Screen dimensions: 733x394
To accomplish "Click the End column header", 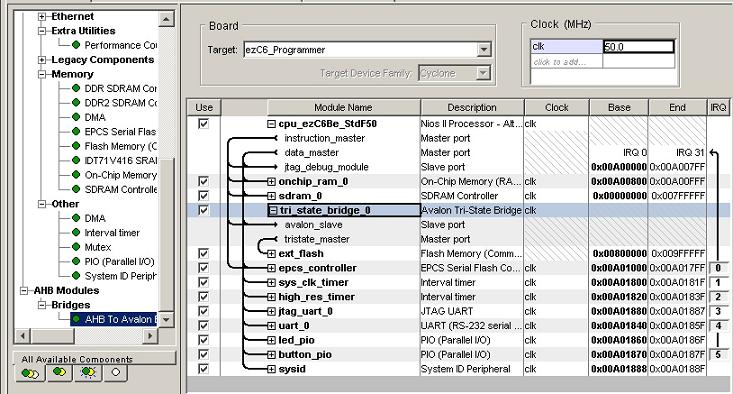I will (x=677, y=107).
